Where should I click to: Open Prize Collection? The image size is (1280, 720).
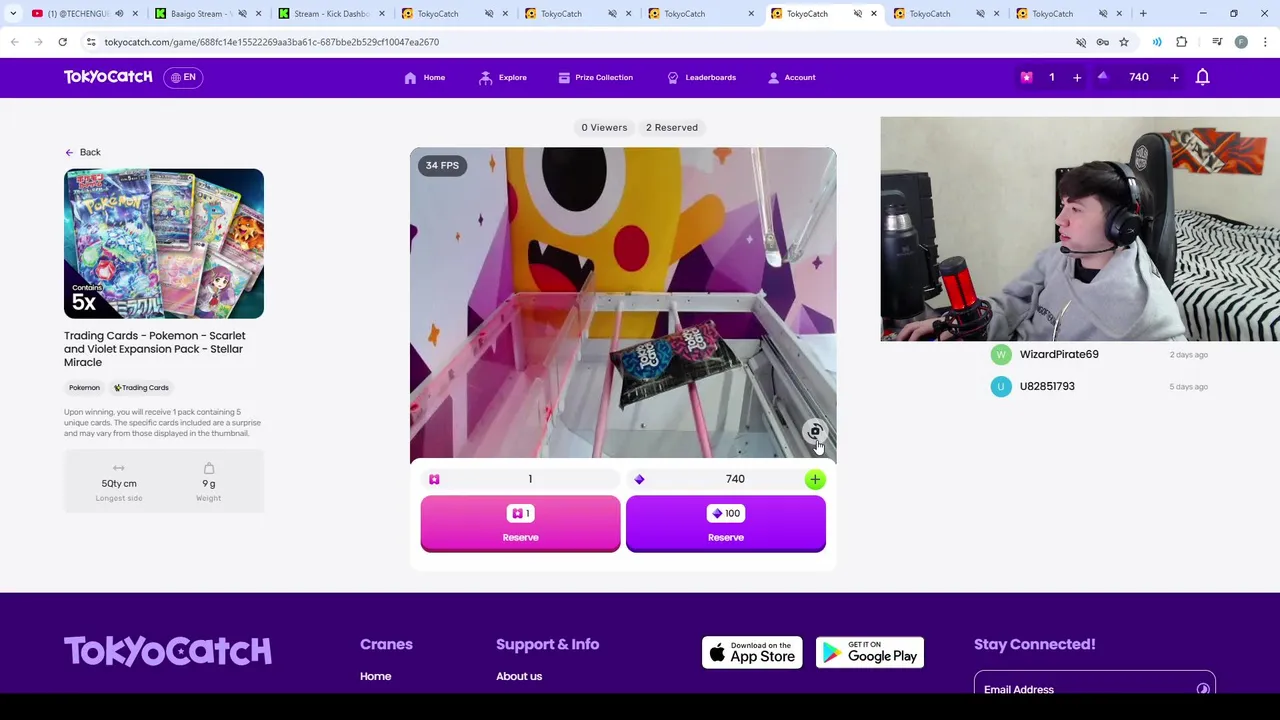pyautogui.click(x=595, y=77)
